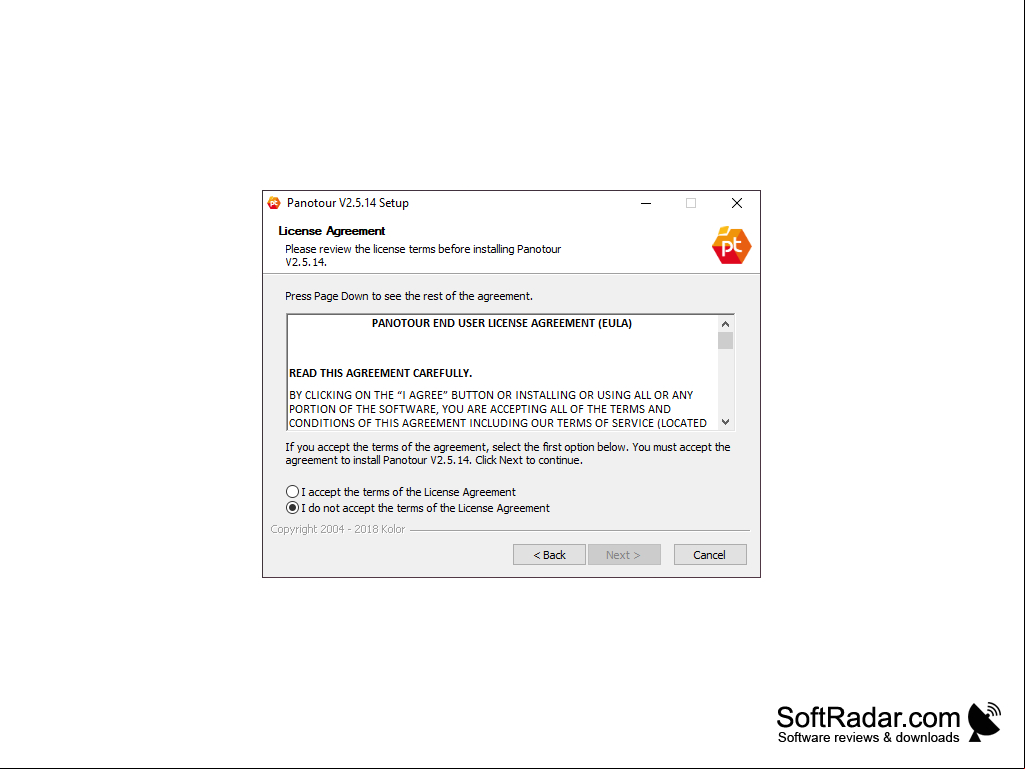Minimize the Panotour Setup window
Viewport: 1025px width, 769px height.
[x=646, y=203]
